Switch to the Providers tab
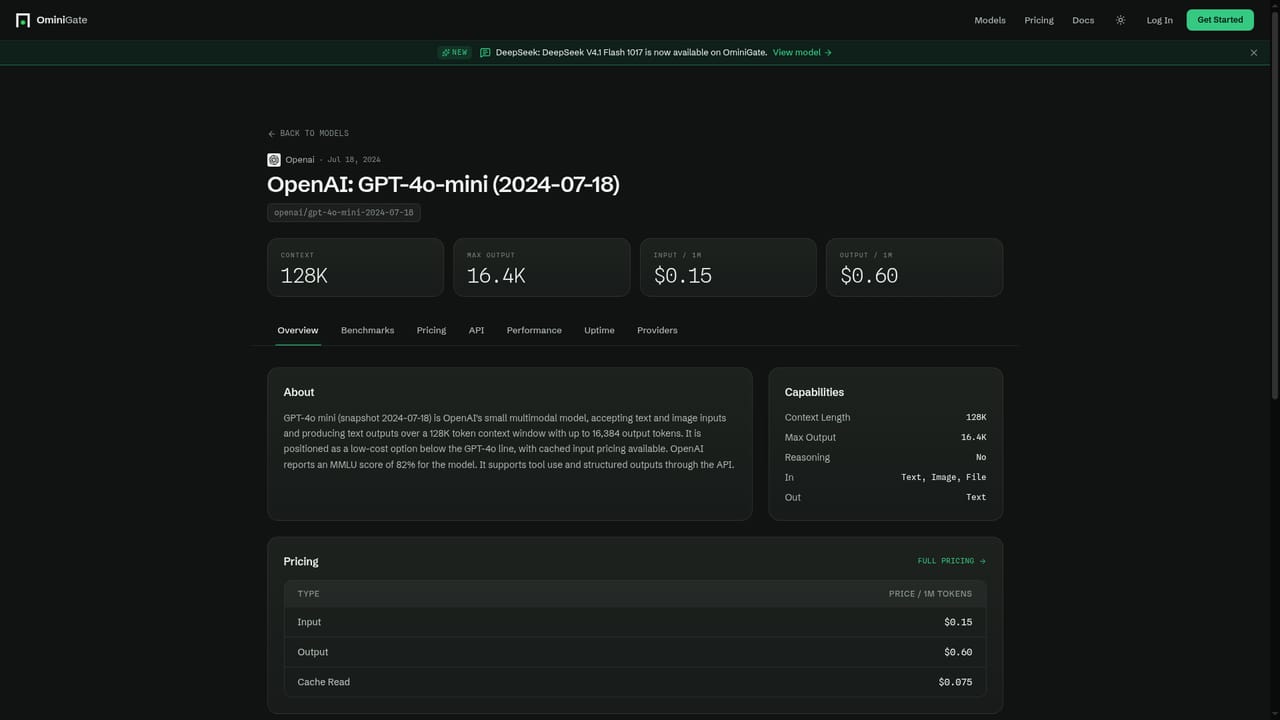The width and height of the screenshot is (1280, 720). click(x=657, y=330)
